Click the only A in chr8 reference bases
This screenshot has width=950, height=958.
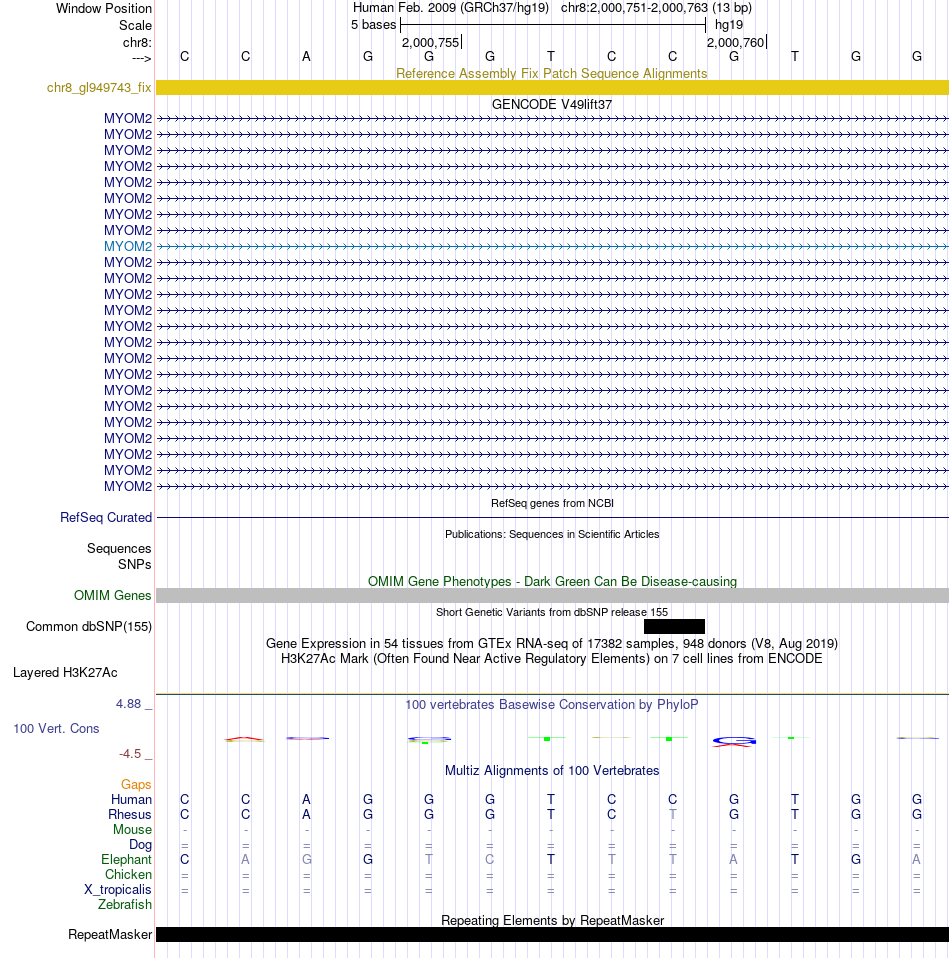click(x=306, y=57)
